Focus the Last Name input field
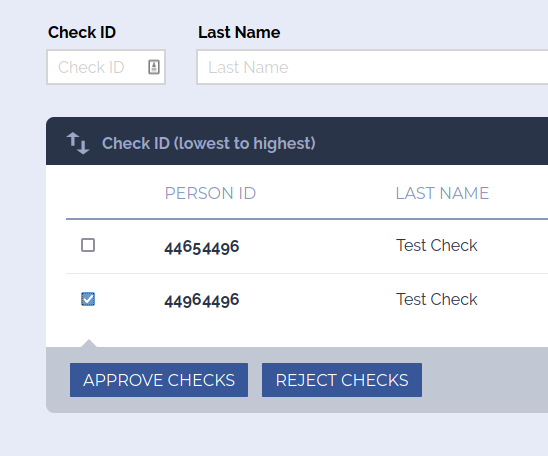Viewport: 548px width, 456px height. click(x=372, y=67)
